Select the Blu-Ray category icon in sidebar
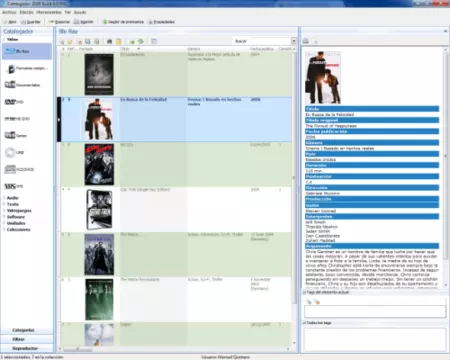Viewport: 450px width, 360px height. click(11, 51)
